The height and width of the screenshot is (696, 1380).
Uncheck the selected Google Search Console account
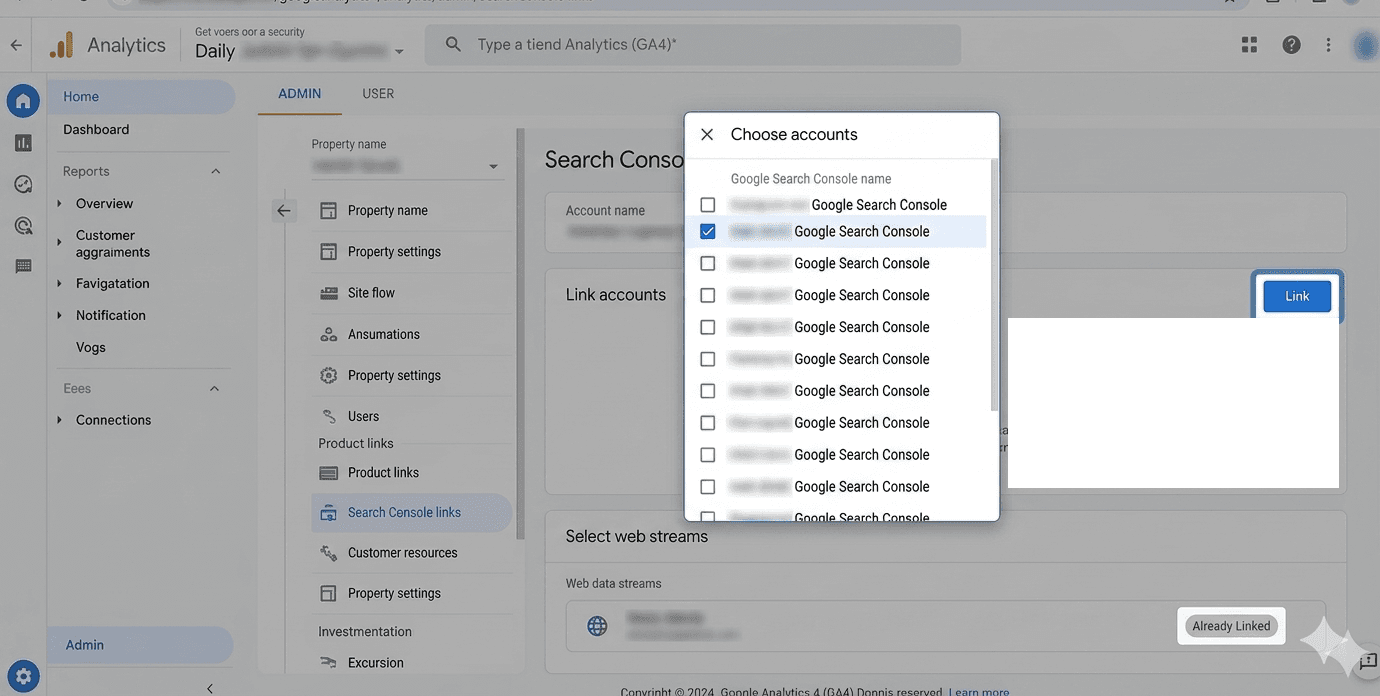708,231
